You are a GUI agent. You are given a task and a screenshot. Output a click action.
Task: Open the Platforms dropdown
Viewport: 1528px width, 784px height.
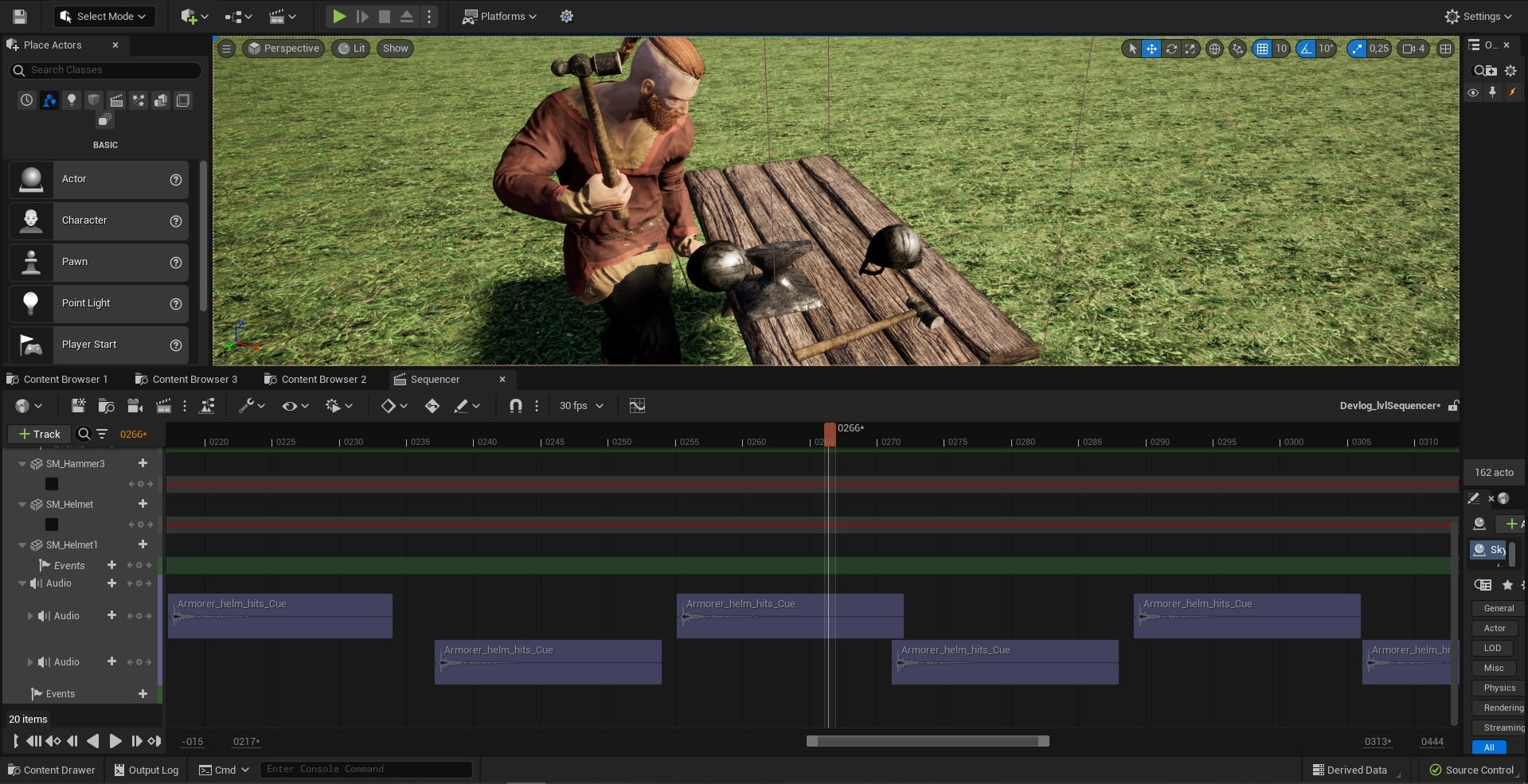[x=500, y=16]
